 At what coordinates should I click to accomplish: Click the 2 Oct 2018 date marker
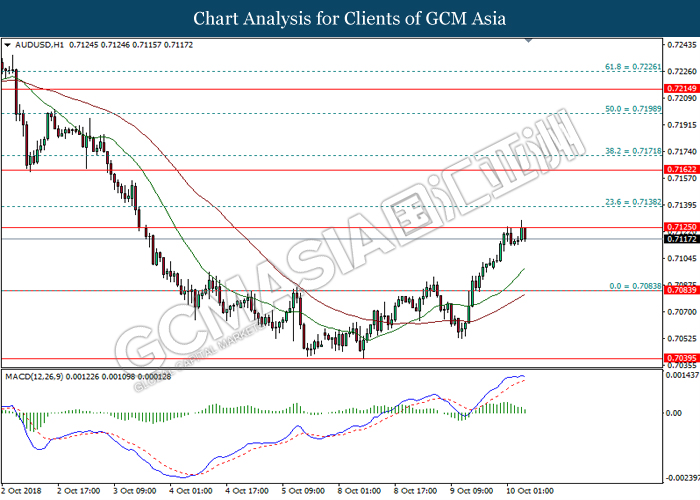23,491
